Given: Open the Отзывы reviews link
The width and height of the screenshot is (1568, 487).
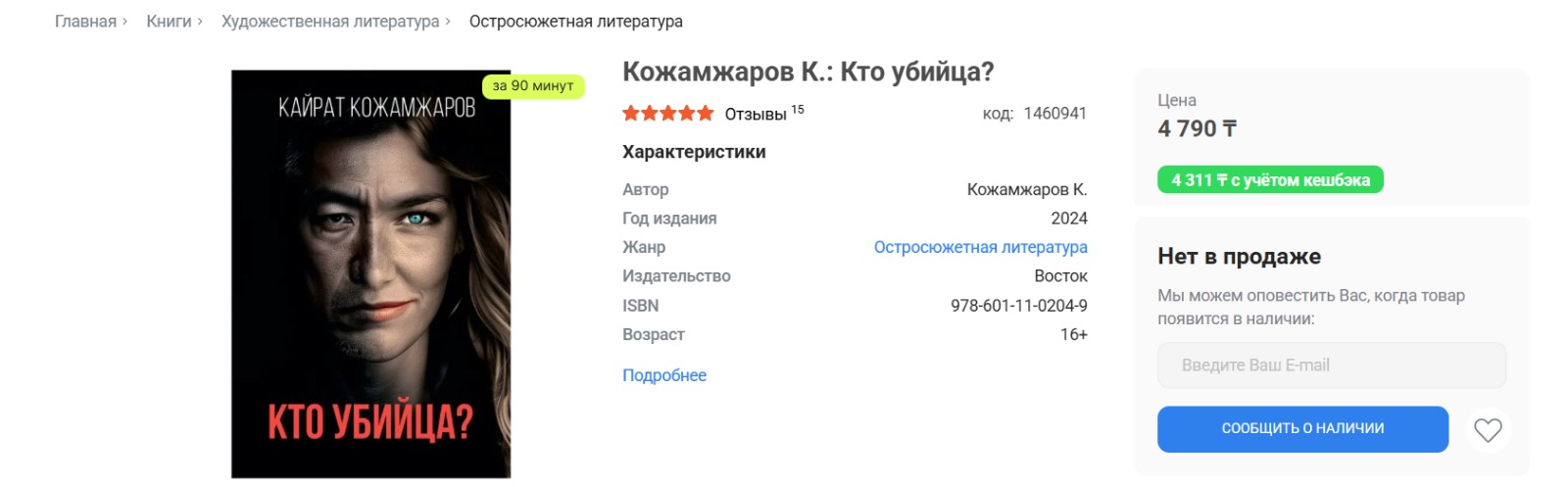Looking at the screenshot, I should [756, 115].
